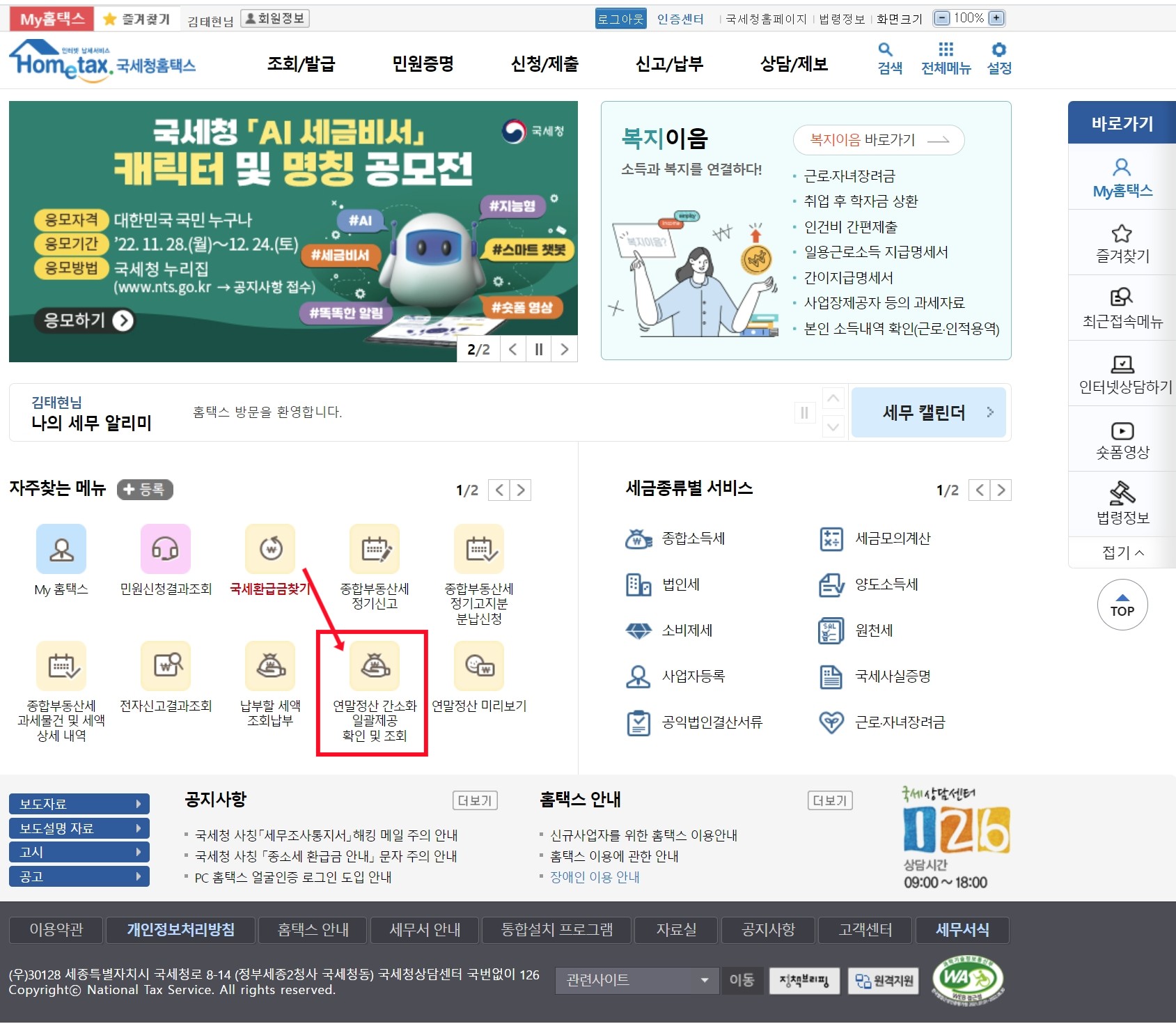Open the 국세환급금찾기 icon

[270, 549]
